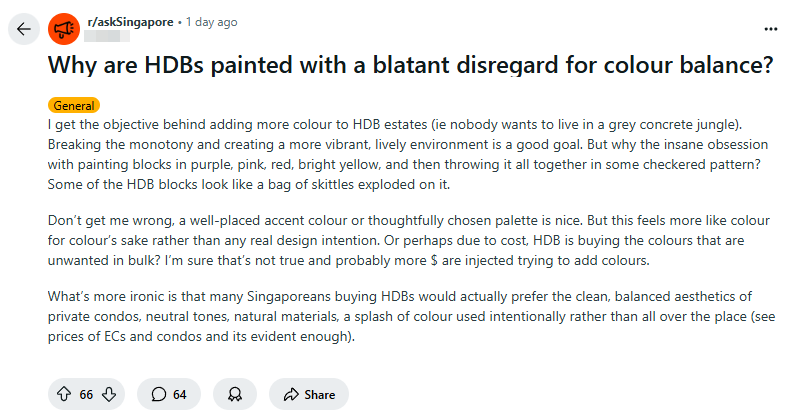Click the vote score of 66
The width and height of the screenshot is (794, 419).
(86, 394)
